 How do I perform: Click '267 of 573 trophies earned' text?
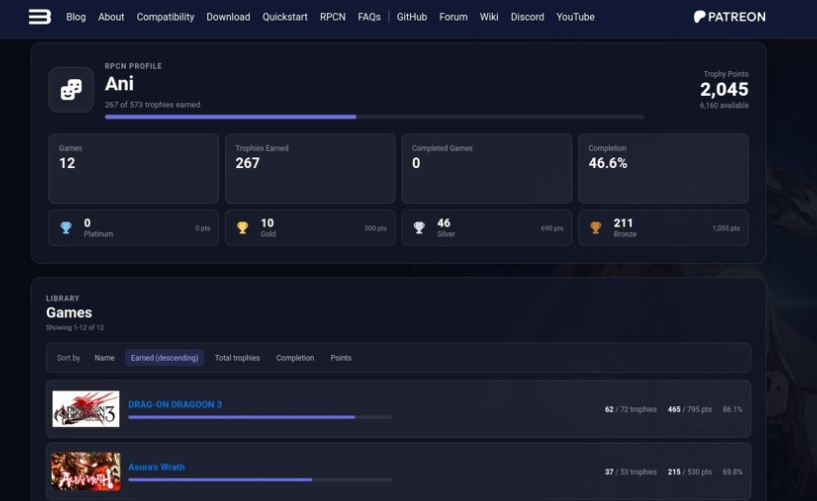click(x=152, y=105)
